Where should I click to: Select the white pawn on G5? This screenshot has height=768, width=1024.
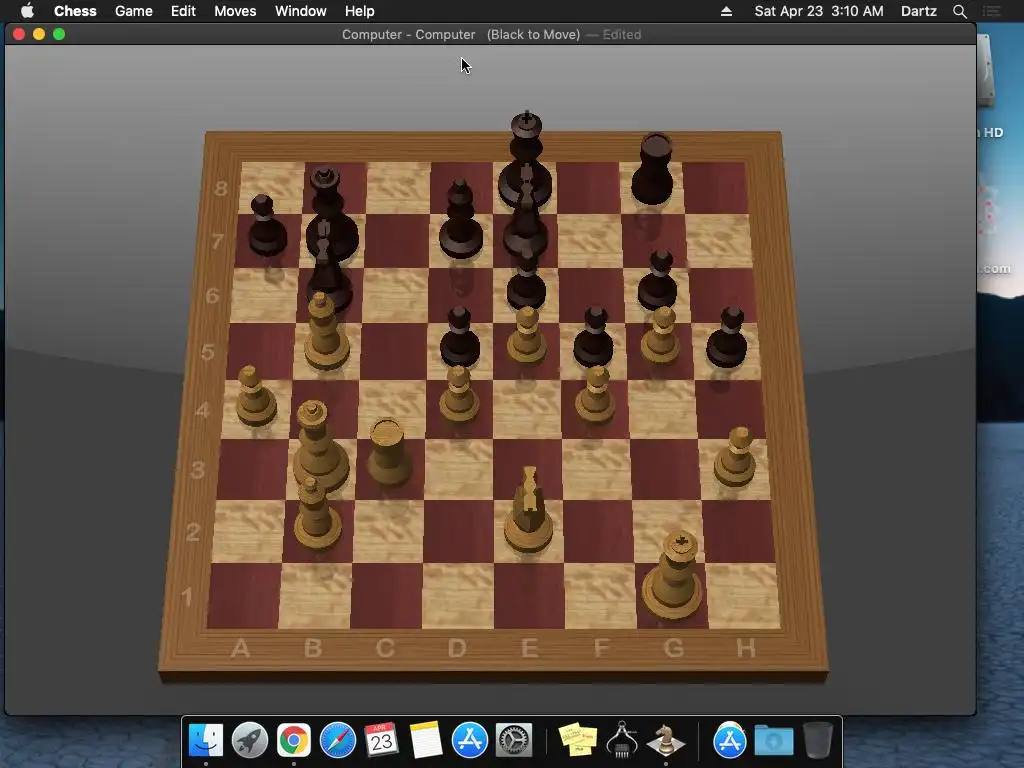coord(660,335)
